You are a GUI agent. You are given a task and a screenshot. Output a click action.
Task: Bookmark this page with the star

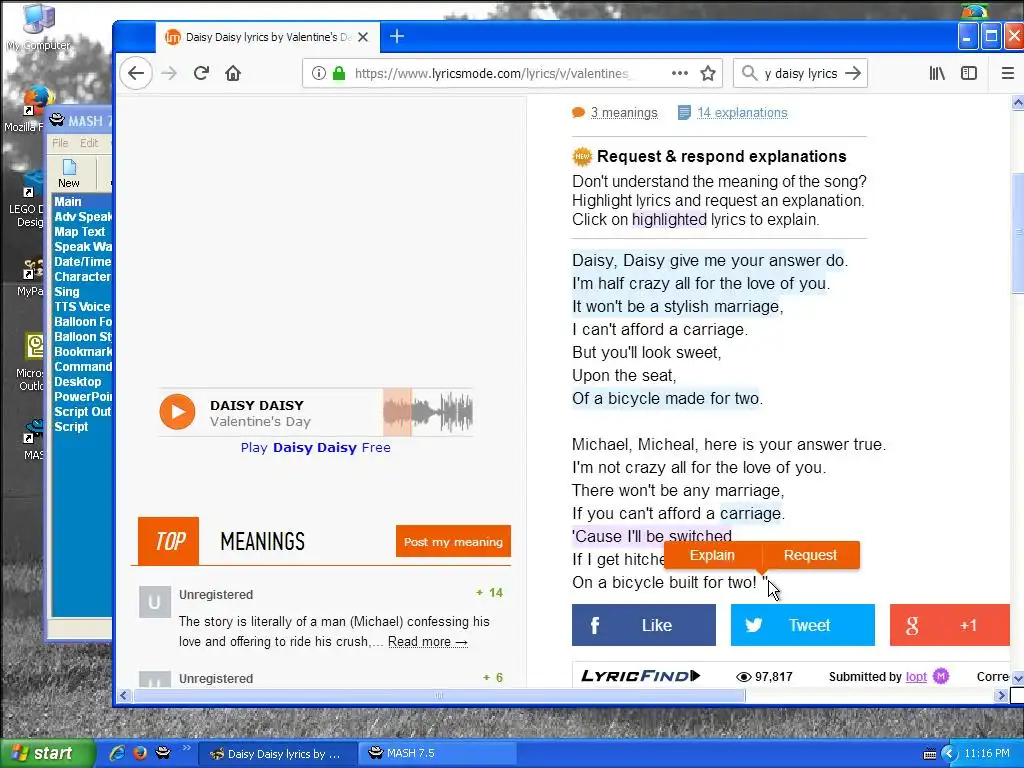[708, 73]
